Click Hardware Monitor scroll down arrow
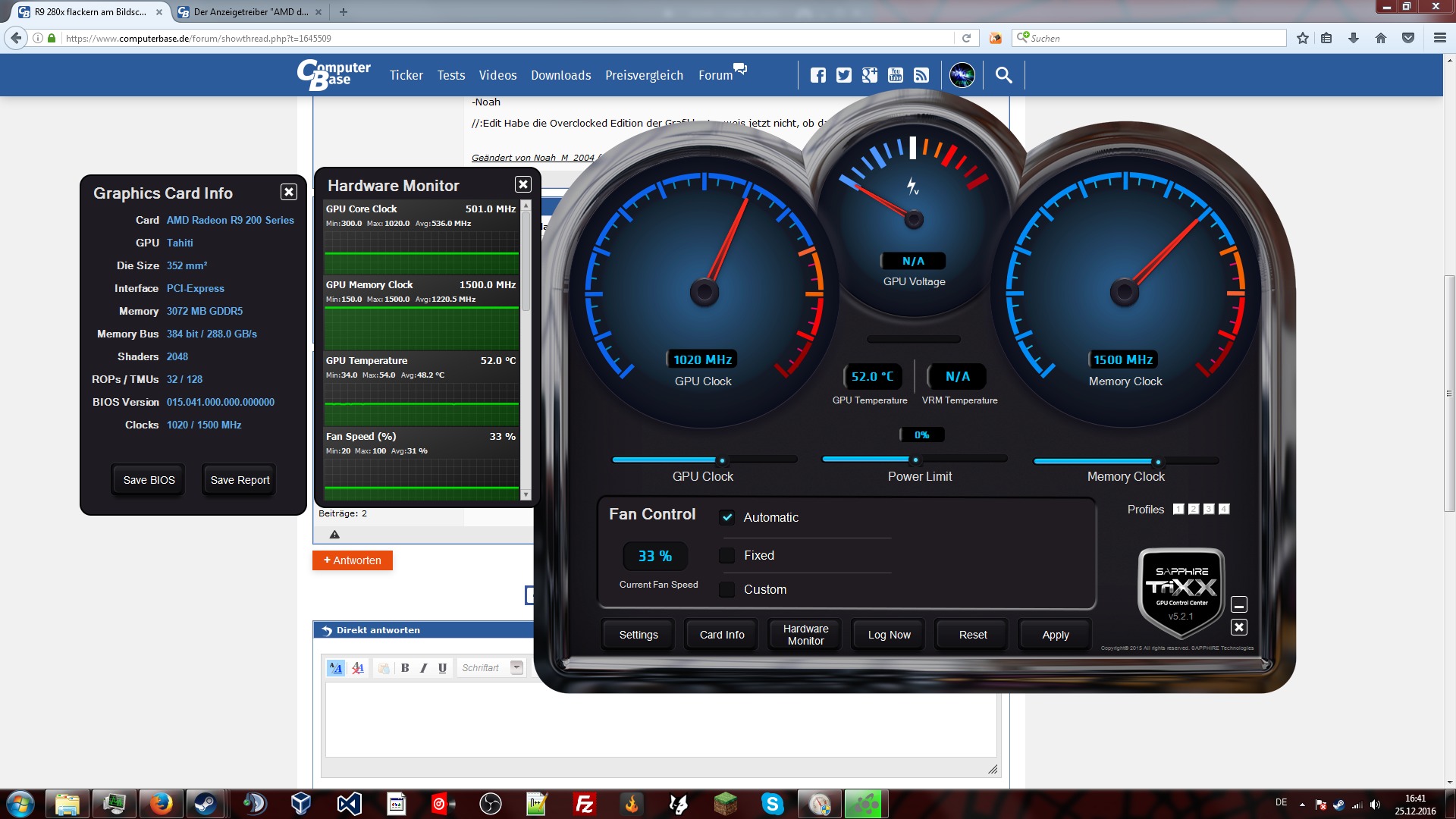 tap(526, 494)
